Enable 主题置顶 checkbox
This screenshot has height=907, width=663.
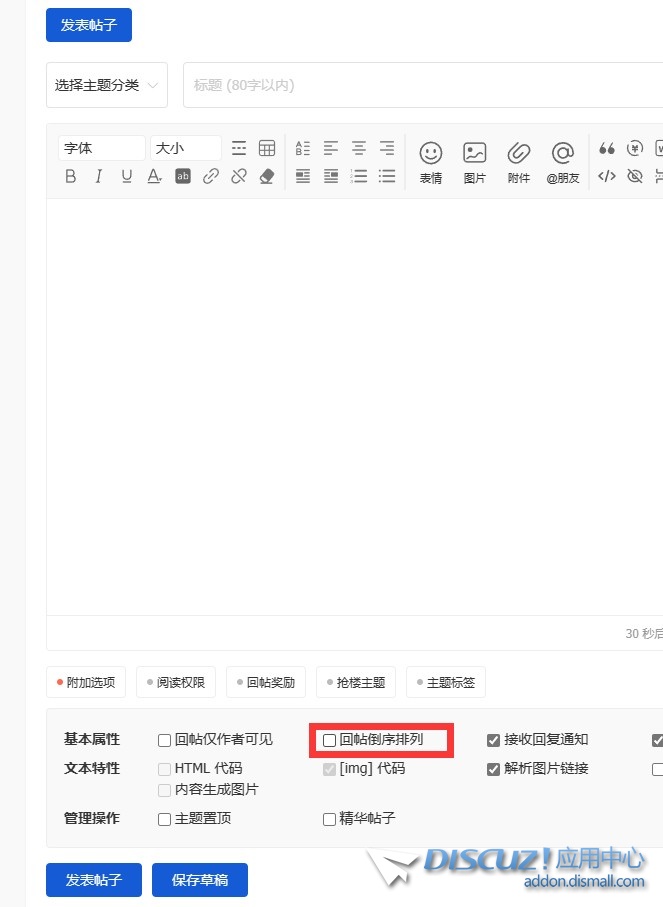pyautogui.click(x=164, y=818)
